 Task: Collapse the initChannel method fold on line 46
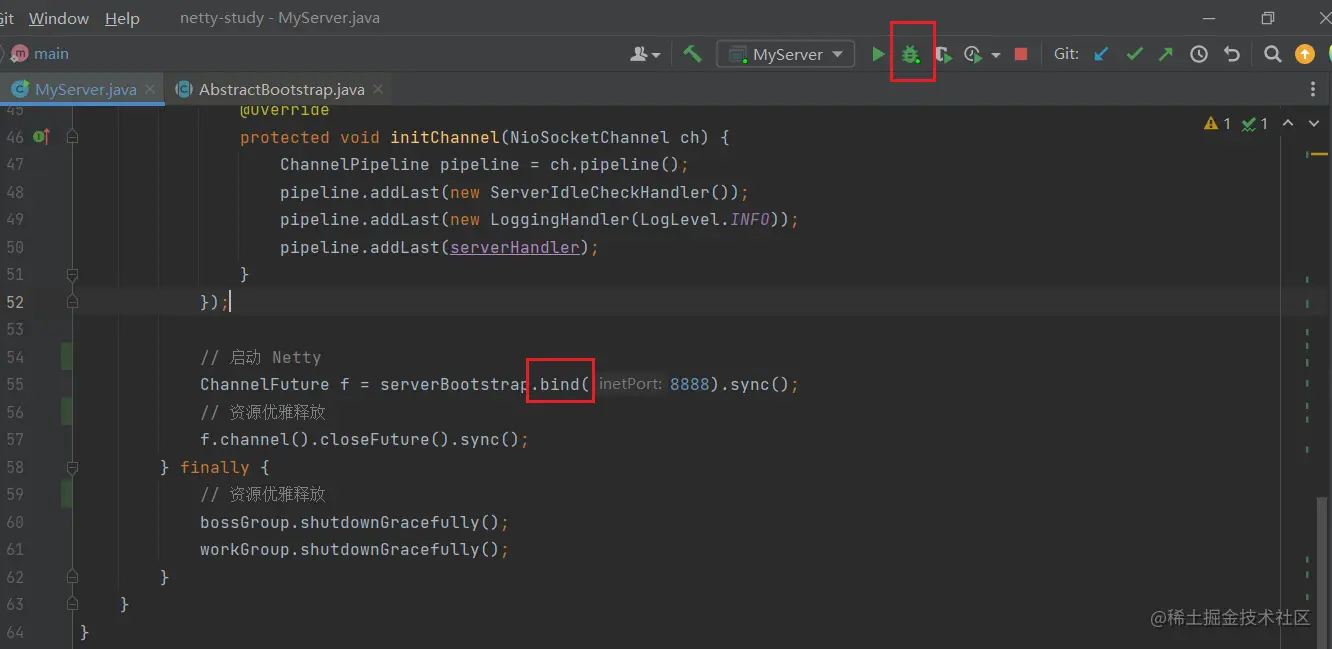click(x=72, y=137)
